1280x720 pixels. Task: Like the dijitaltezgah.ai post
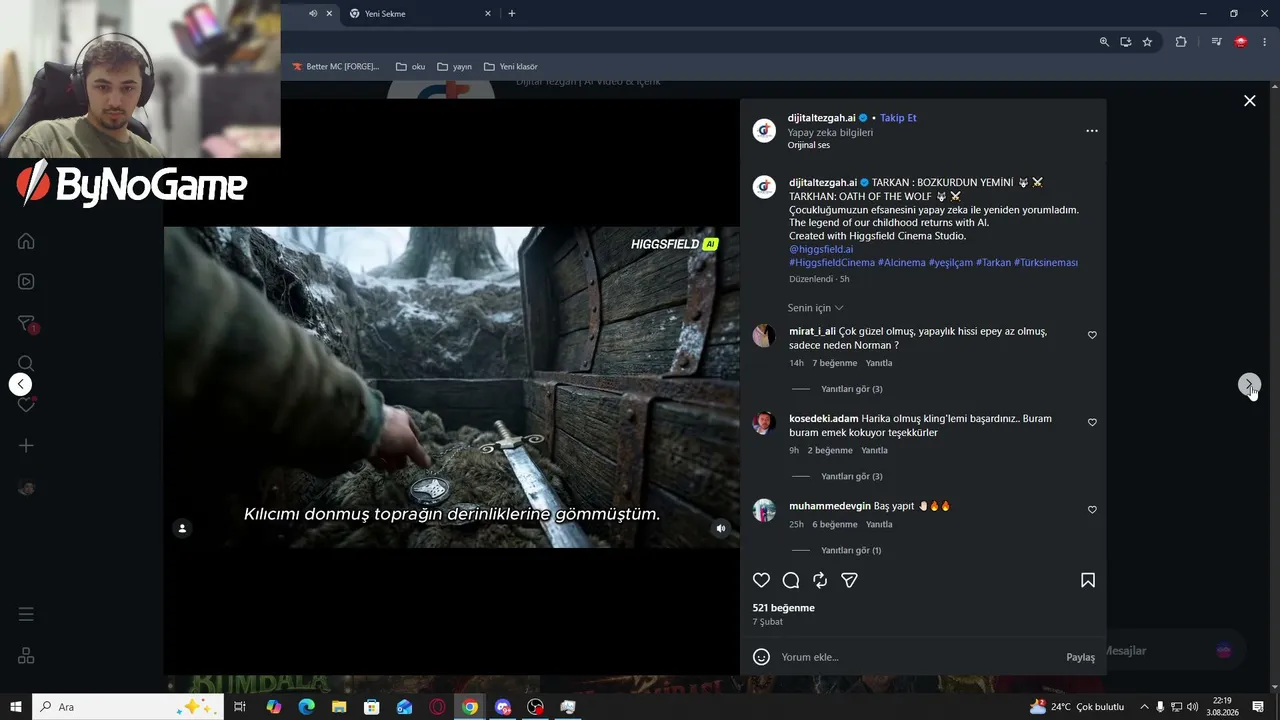761,580
